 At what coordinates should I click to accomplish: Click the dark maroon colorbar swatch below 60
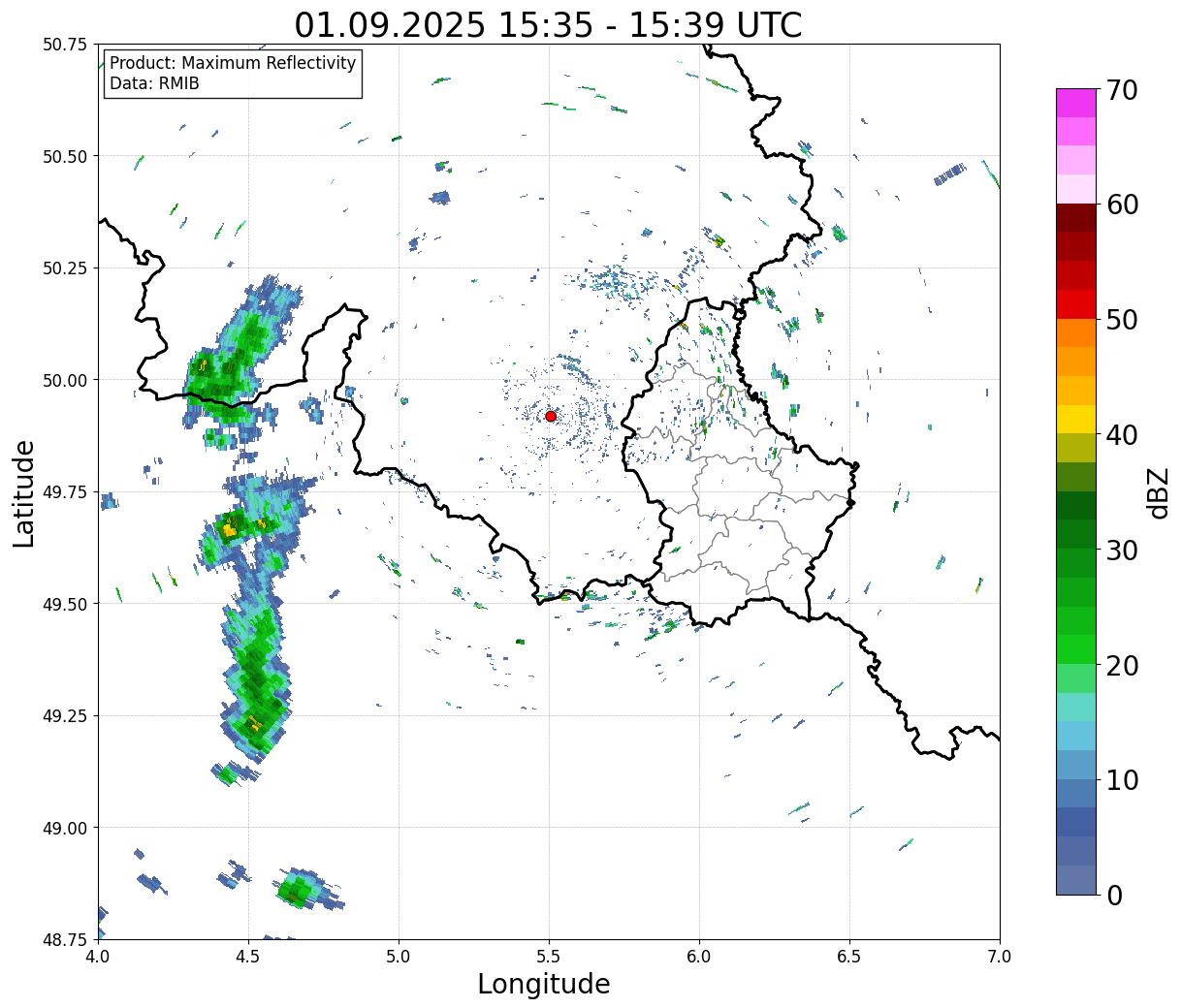coord(1076,218)
